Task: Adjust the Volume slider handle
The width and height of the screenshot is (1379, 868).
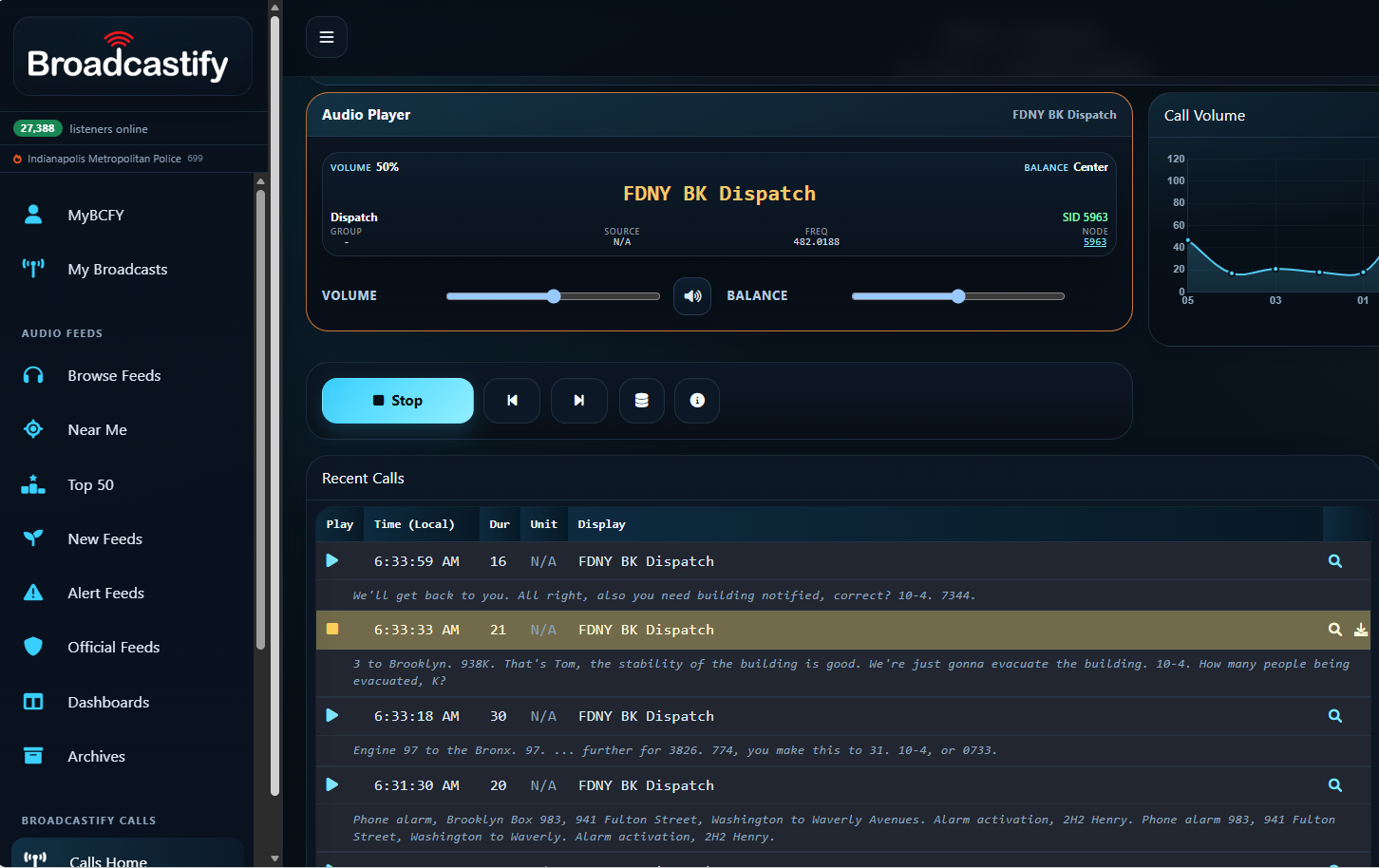Action: click(x=554, y=296)
